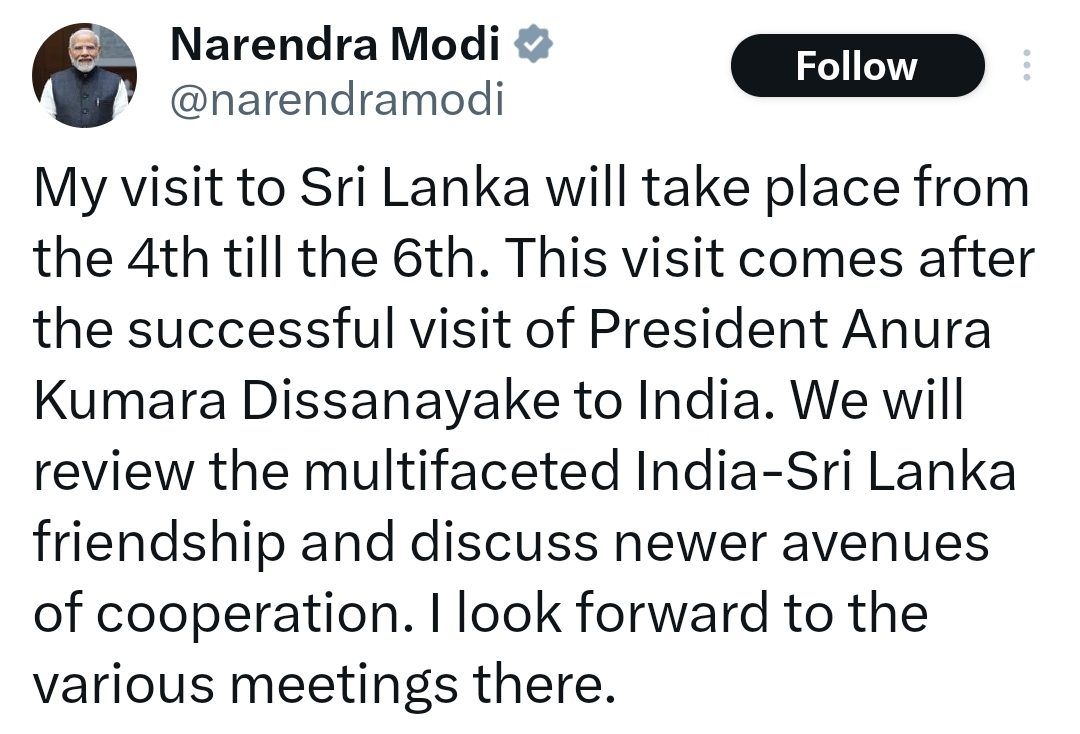This screenshot has width=1080, height=734.
Task: Click the word "Dissanayake" in the tweet
Action: click(400, 401)
